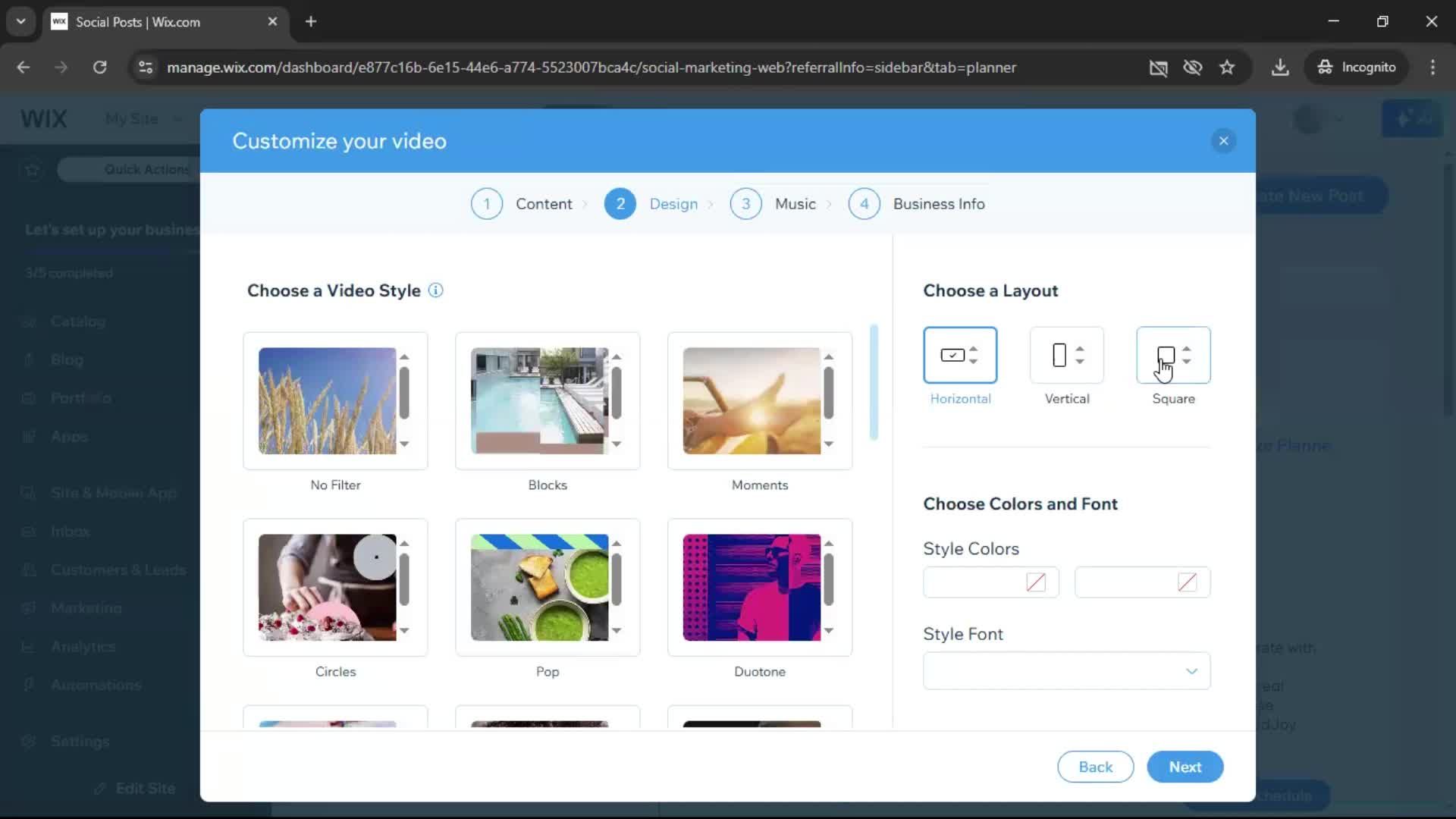1456x819 pixels.
Task: Open Marketing in the dashboard sidebar
Action: point(86,608)
